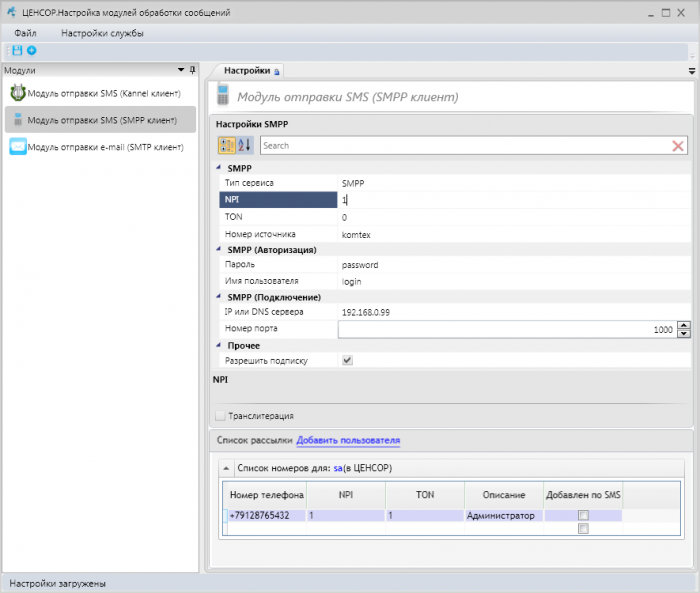Switch property grid to categorized view
Screen dimensions: 700x593
click(227, 146)
